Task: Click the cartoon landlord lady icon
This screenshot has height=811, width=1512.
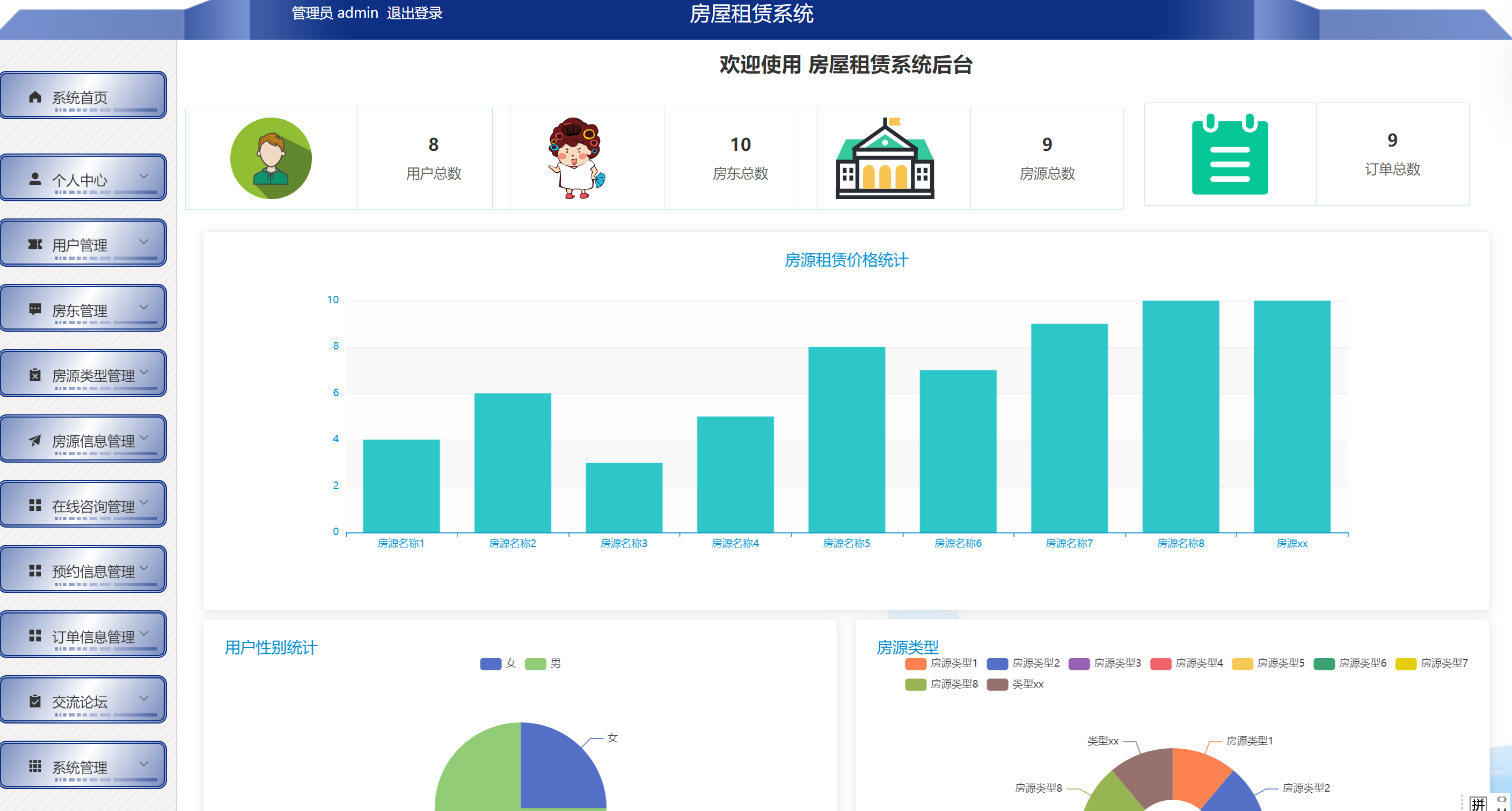Action: (x=576, y=158)
